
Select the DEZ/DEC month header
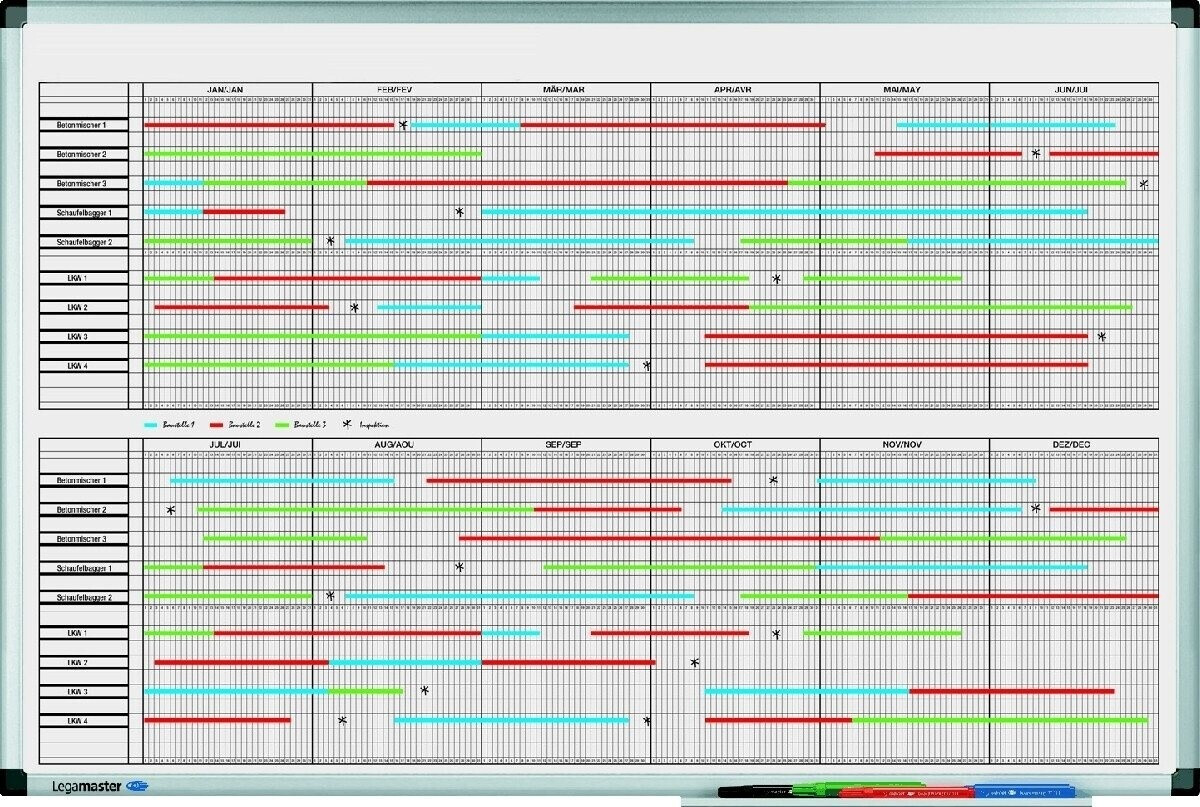[1072, 444]
